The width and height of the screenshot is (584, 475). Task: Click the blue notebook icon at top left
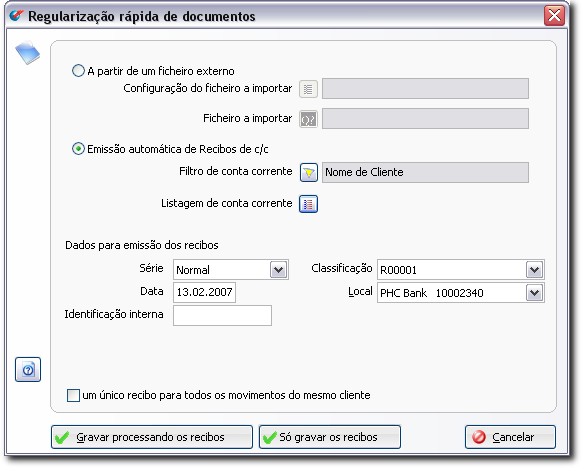click(x=28, y=54)
